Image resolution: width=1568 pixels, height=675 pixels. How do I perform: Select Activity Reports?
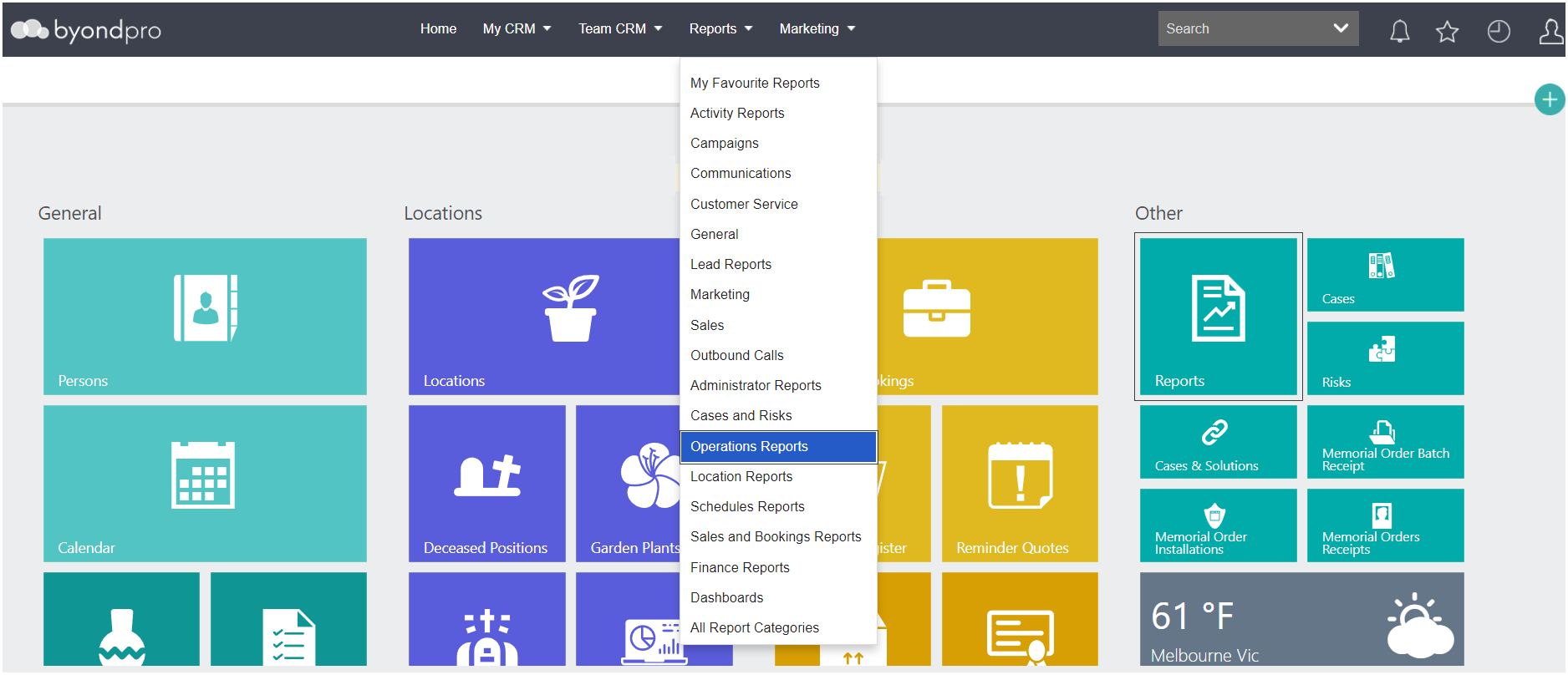[x=778, y=113]
